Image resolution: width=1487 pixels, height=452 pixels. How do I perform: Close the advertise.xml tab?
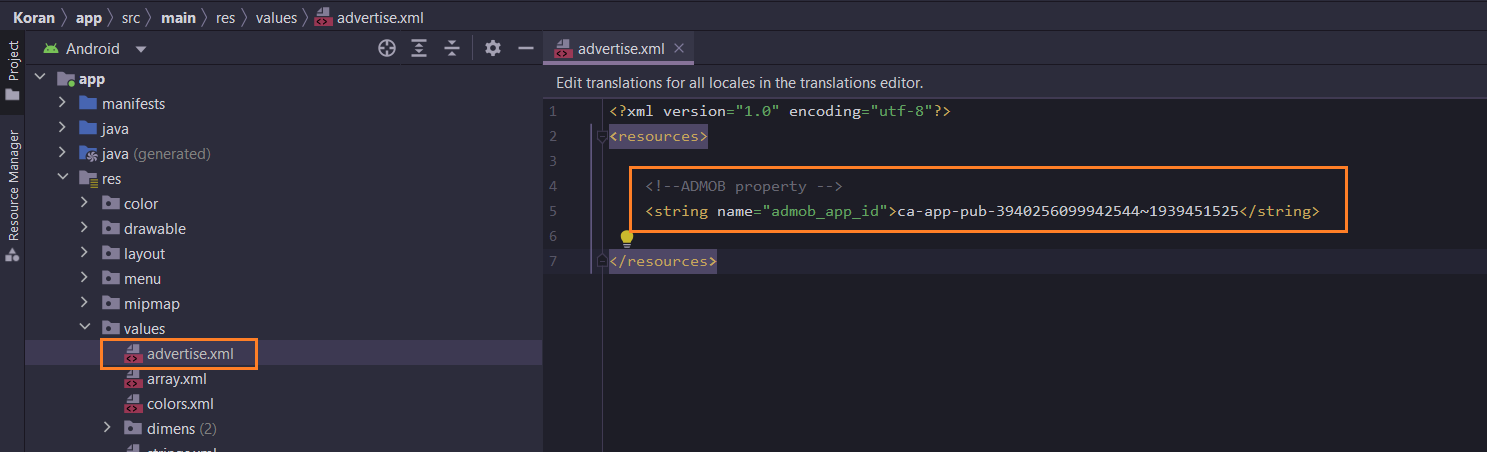click(x=679, y=48)
